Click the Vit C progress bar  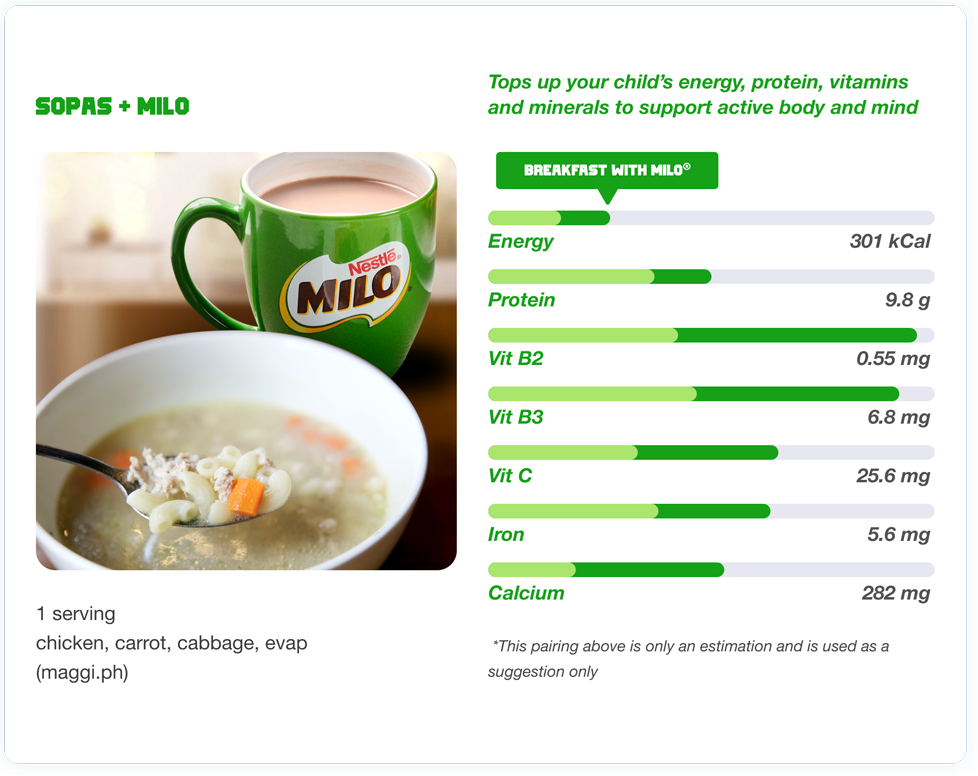711,452
